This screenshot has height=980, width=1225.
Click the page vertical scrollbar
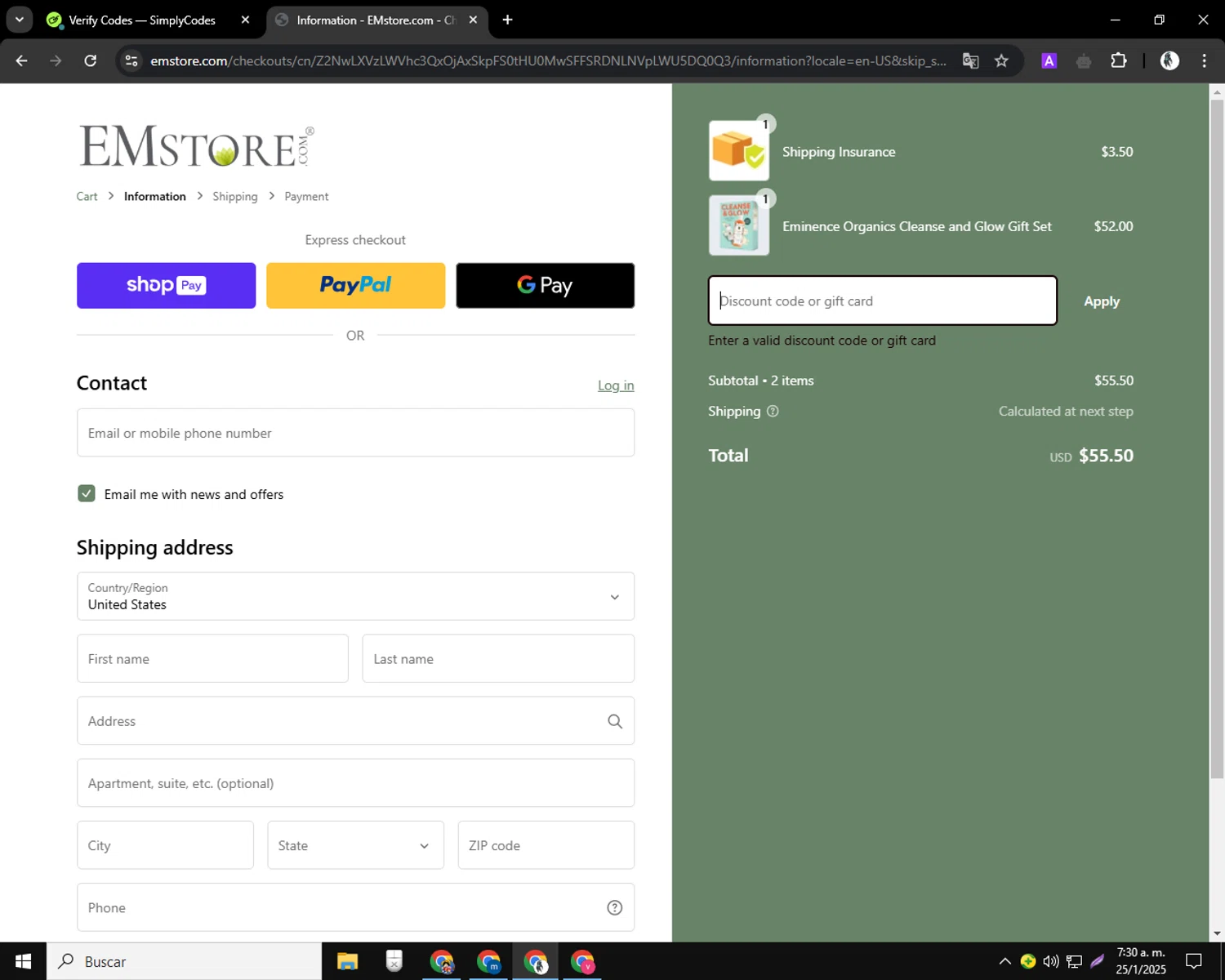[1217, 441]
